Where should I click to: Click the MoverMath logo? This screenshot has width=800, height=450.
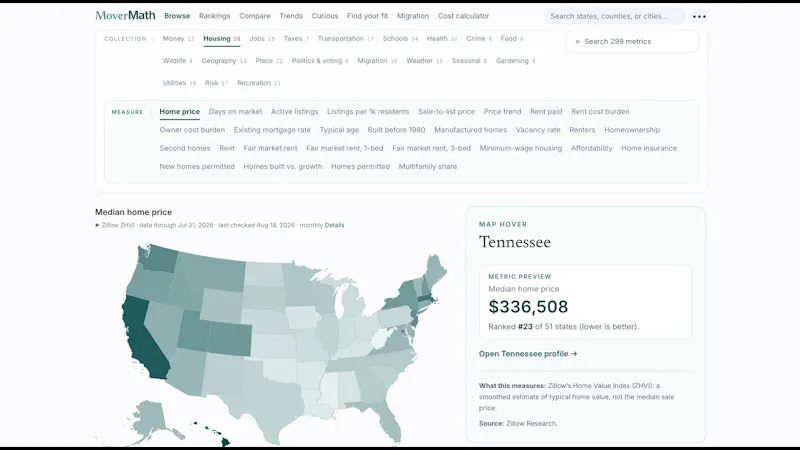[125, 15]
